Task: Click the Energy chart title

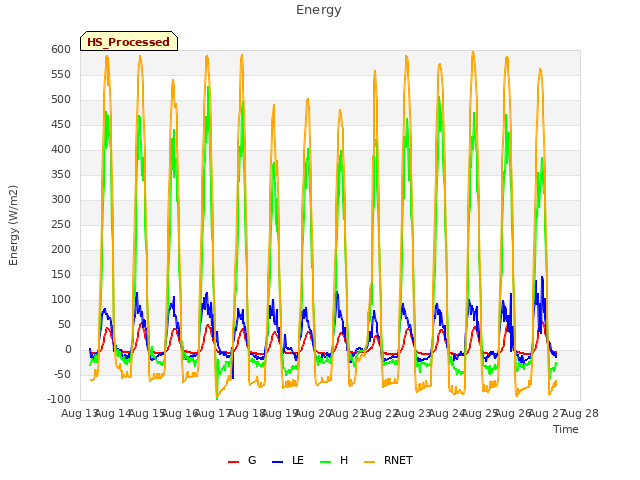Action: [319, 10]
